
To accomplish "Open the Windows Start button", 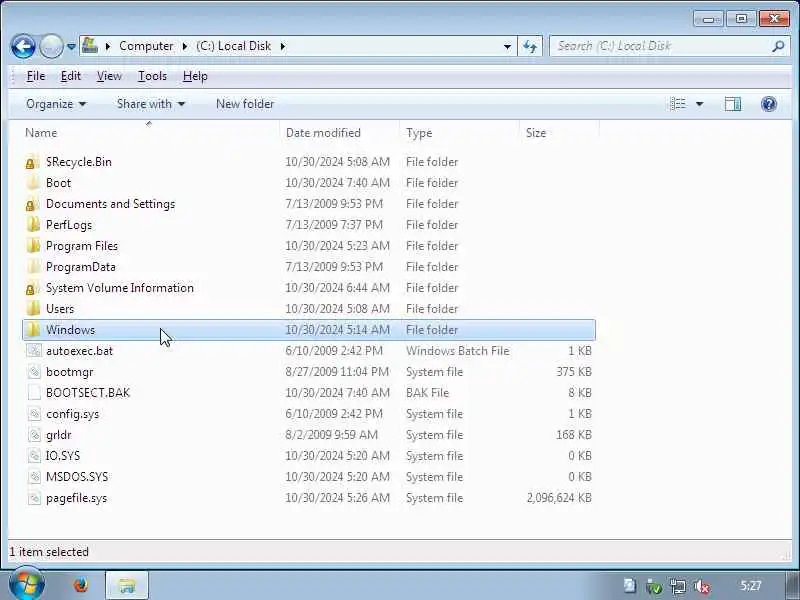I will [27, 584].
